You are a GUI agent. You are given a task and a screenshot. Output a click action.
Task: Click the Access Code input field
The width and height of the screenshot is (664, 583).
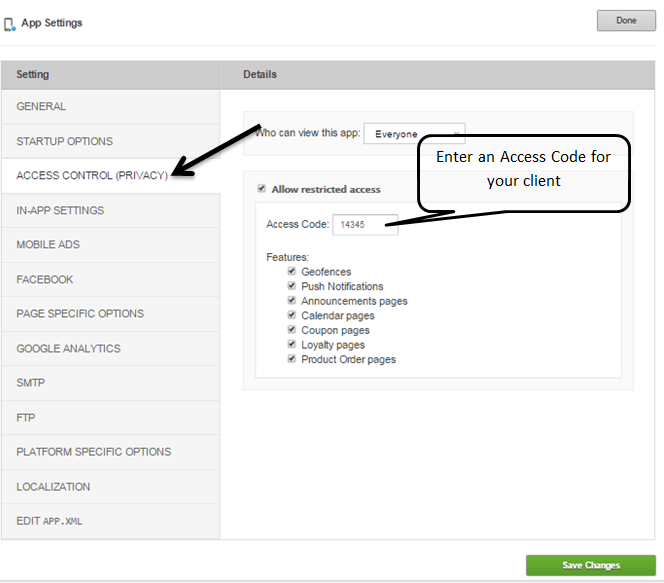365,225
